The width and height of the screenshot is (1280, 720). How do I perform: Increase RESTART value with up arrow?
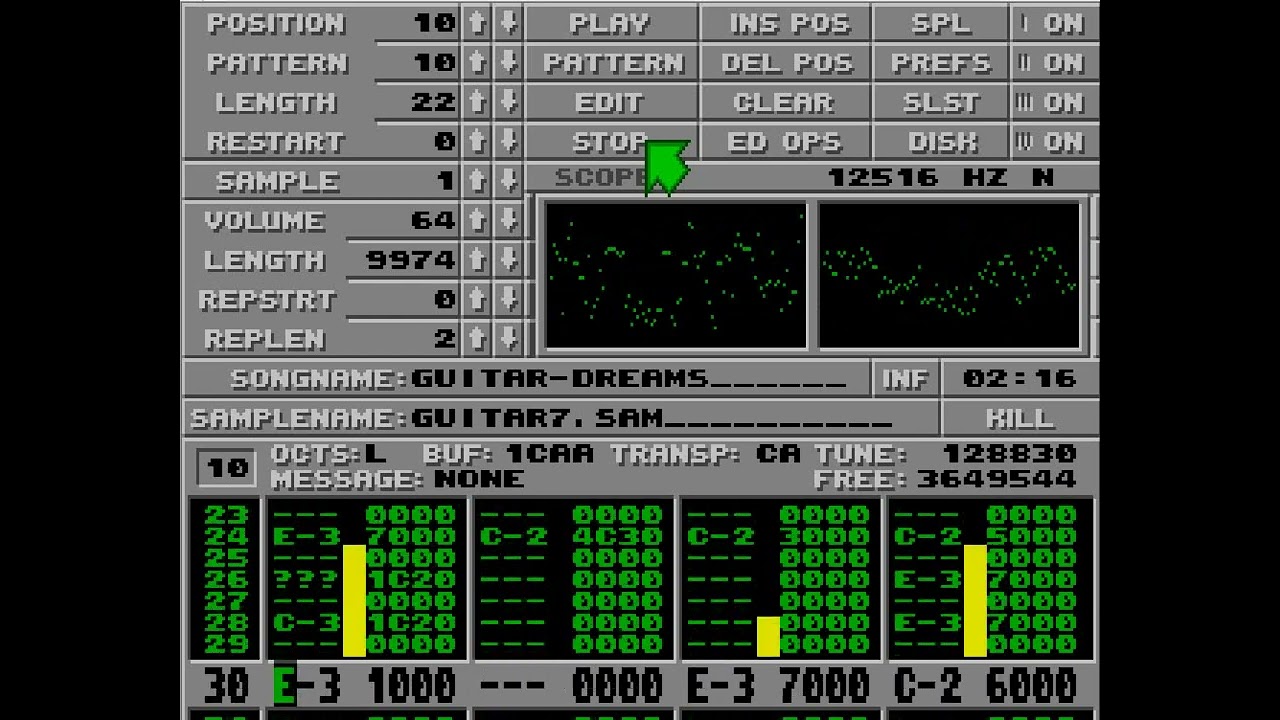coord(477,141)
